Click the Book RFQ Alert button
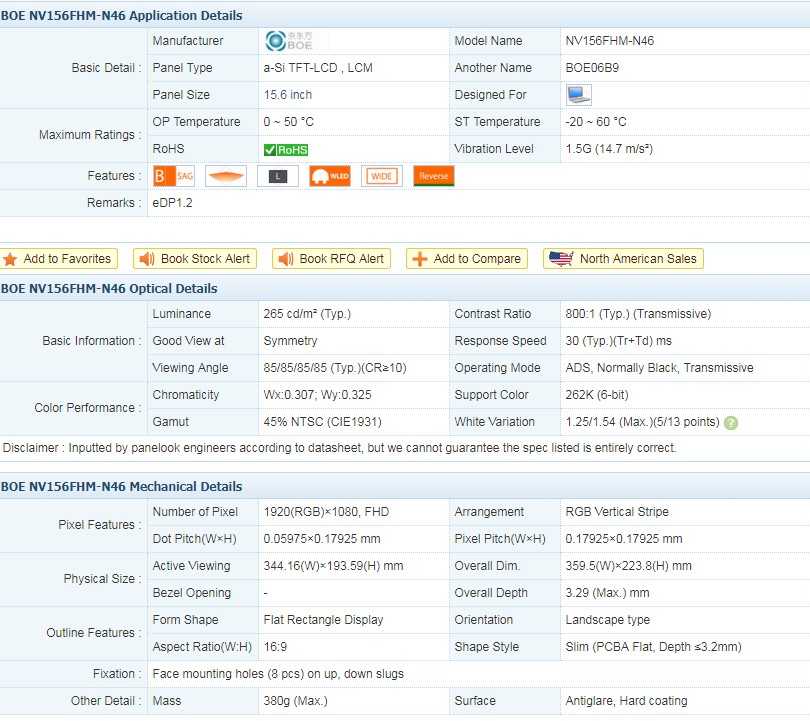This screenshot has width=810, height=721. (x=331, y=259)
